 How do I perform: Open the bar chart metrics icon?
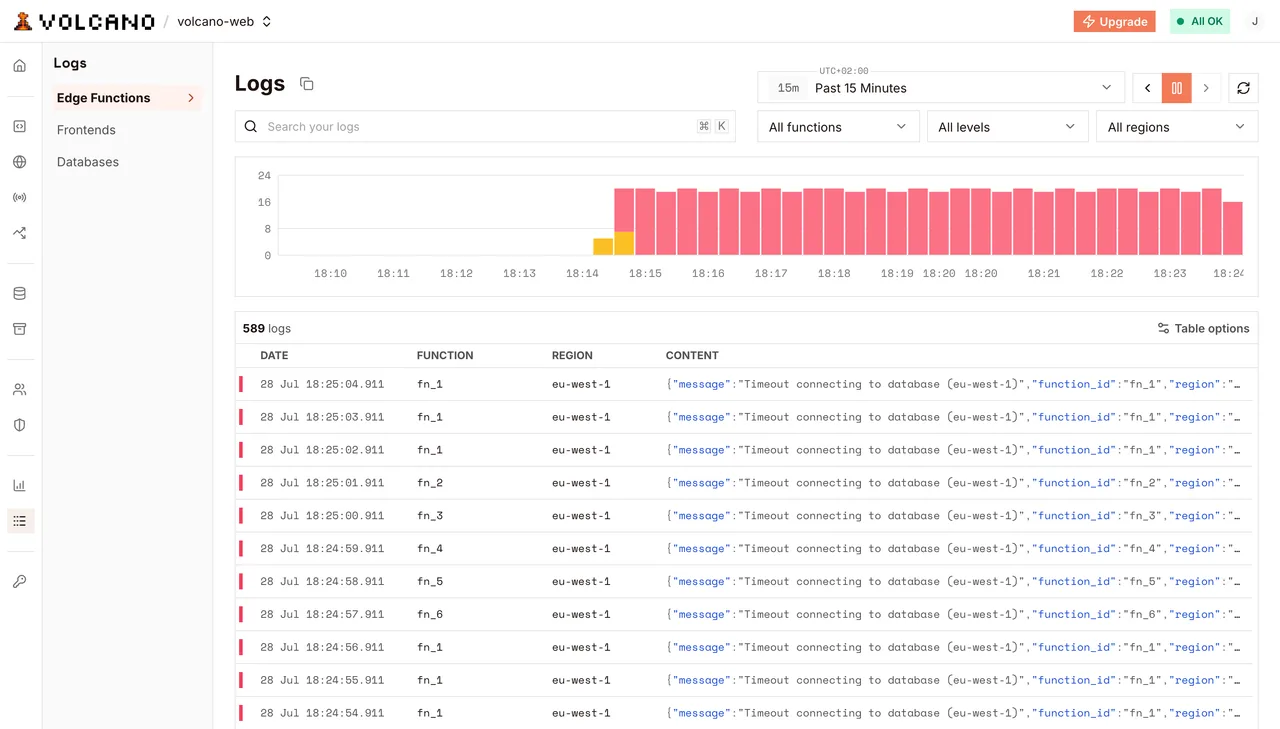19,486
